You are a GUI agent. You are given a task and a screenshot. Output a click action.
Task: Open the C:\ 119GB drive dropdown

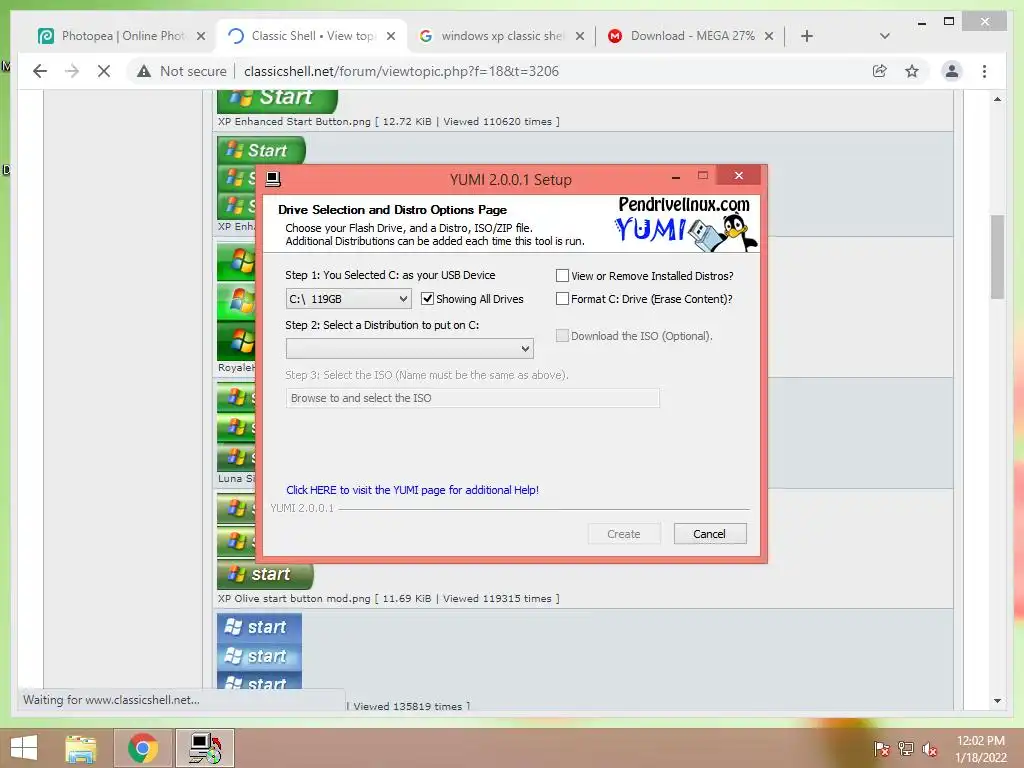349,298
